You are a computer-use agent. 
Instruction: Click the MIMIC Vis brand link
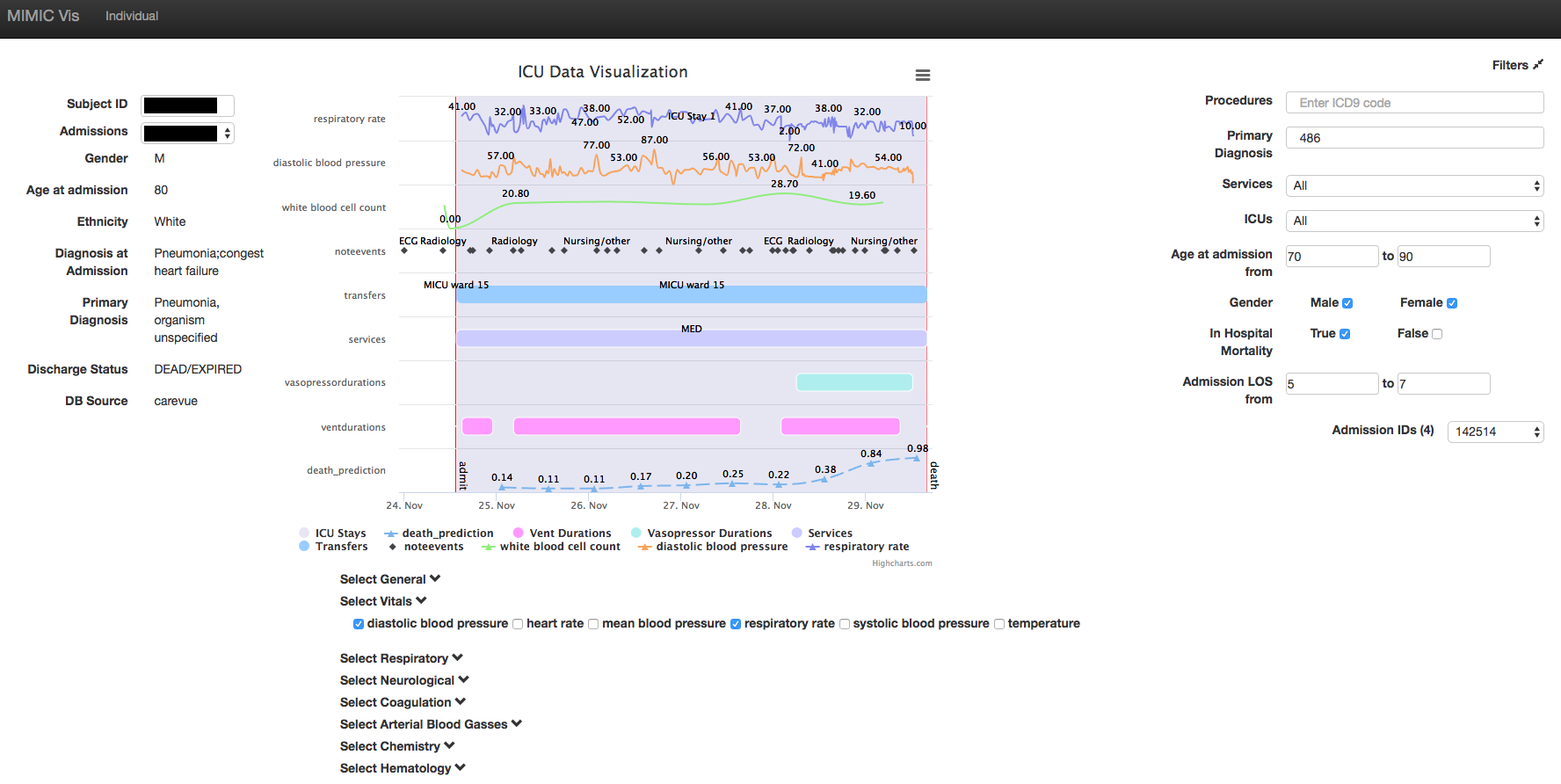coord(43,16)
